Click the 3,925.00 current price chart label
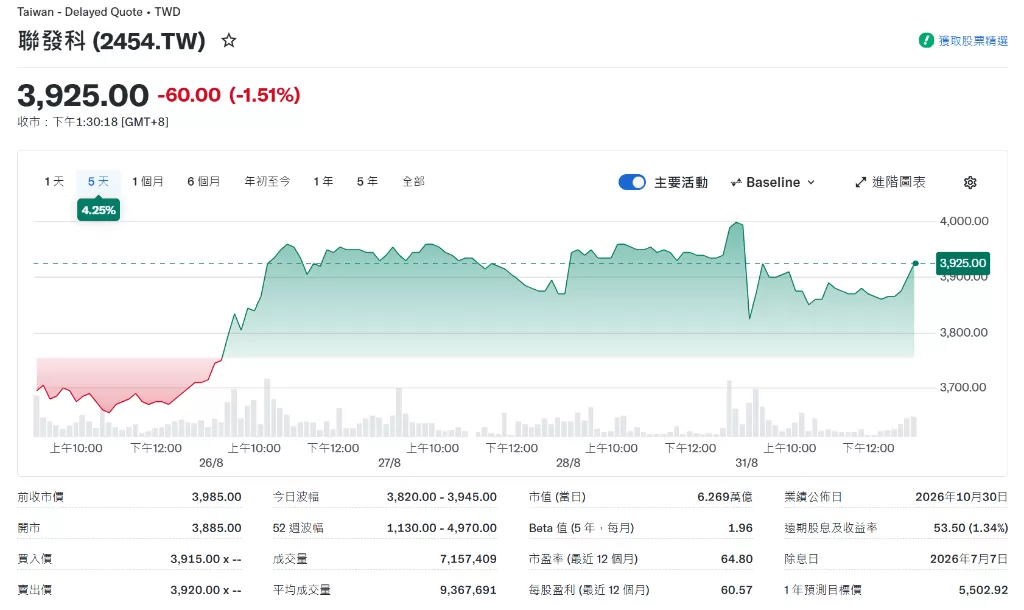The height and width of the screenshot is (610, 1024). point(963,263)
